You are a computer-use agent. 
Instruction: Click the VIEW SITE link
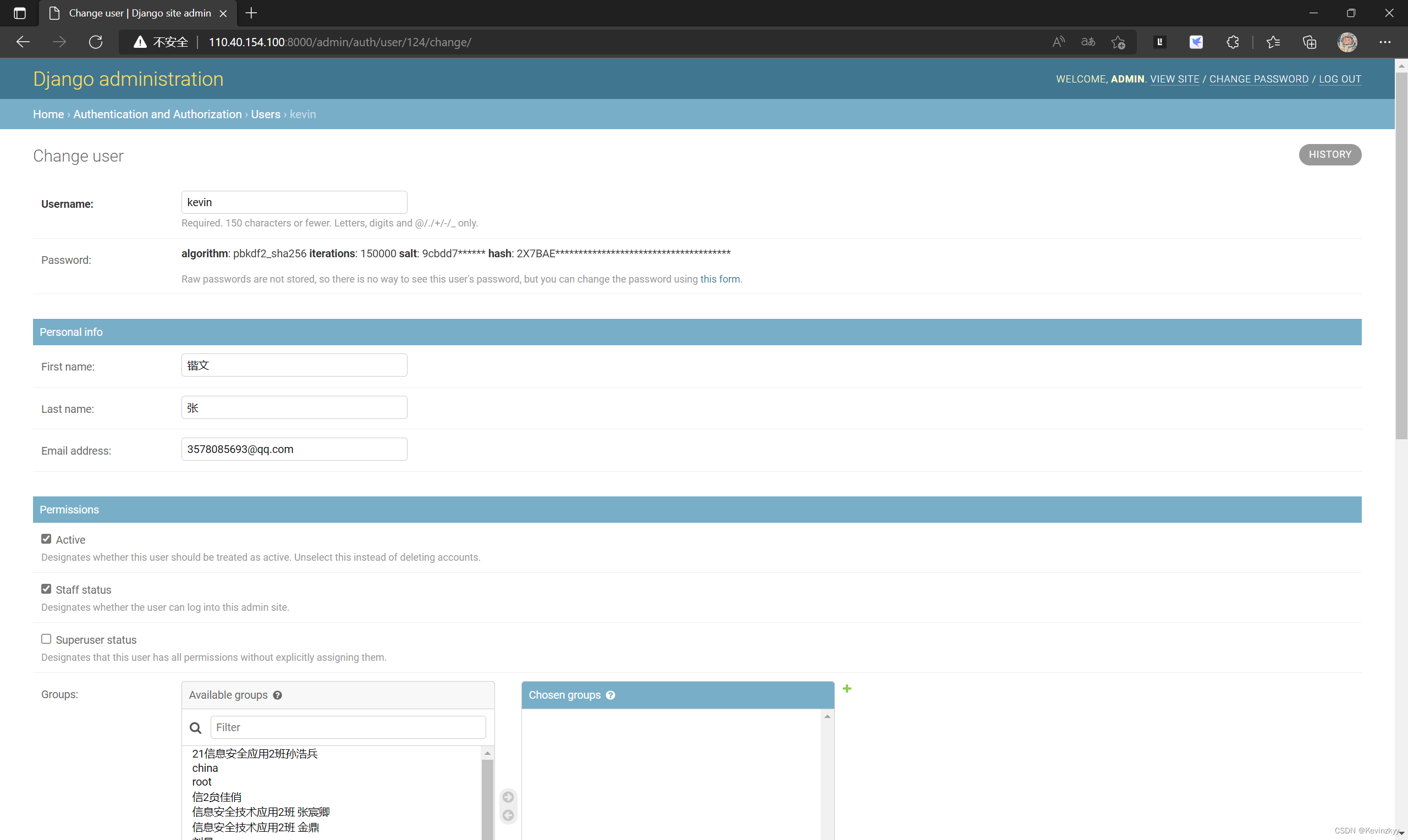[x=1175, y=79]
